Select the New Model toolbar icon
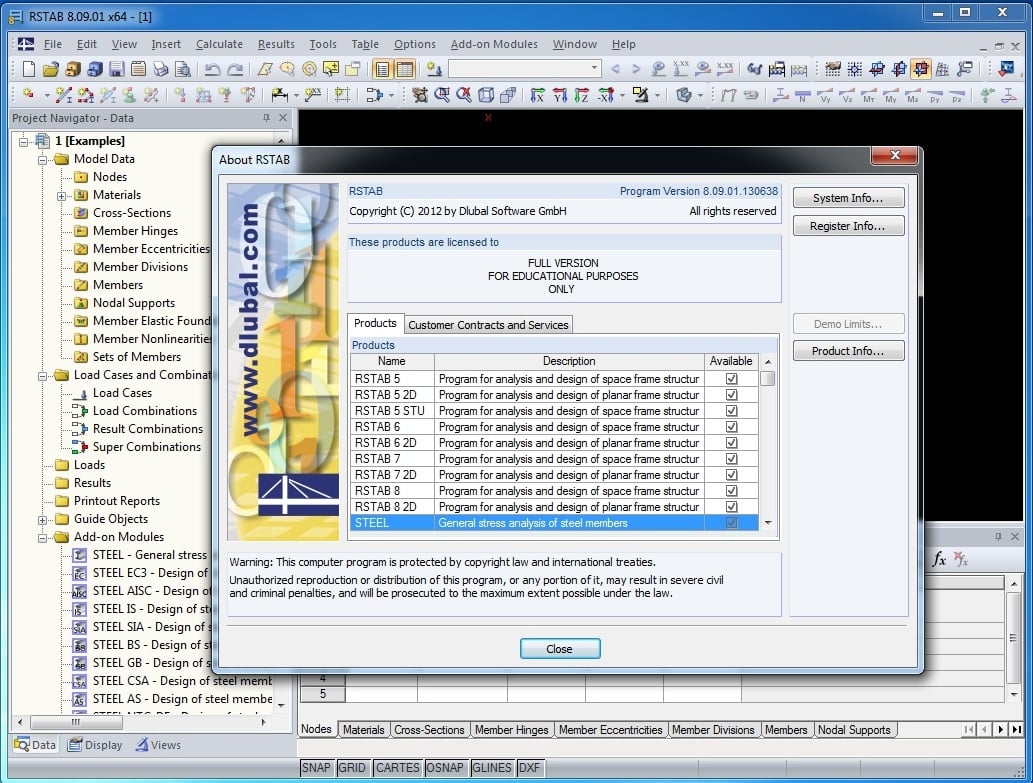Viewport: 1033px width, 783px height. [x=27, y=69]
